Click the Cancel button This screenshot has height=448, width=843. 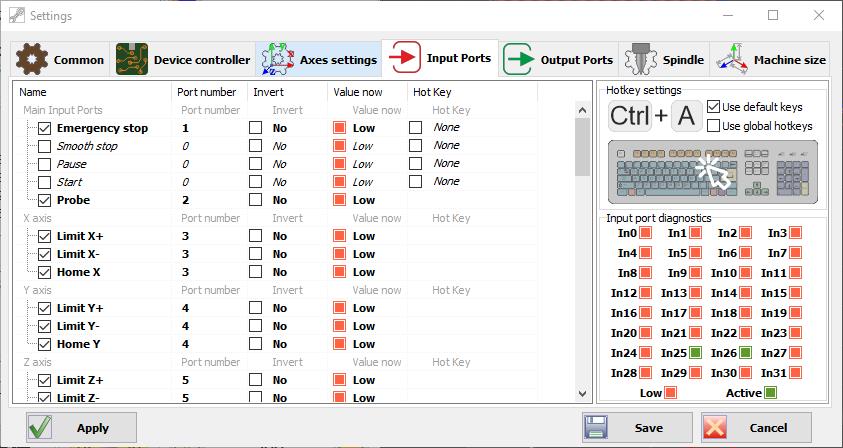point(756,428)
